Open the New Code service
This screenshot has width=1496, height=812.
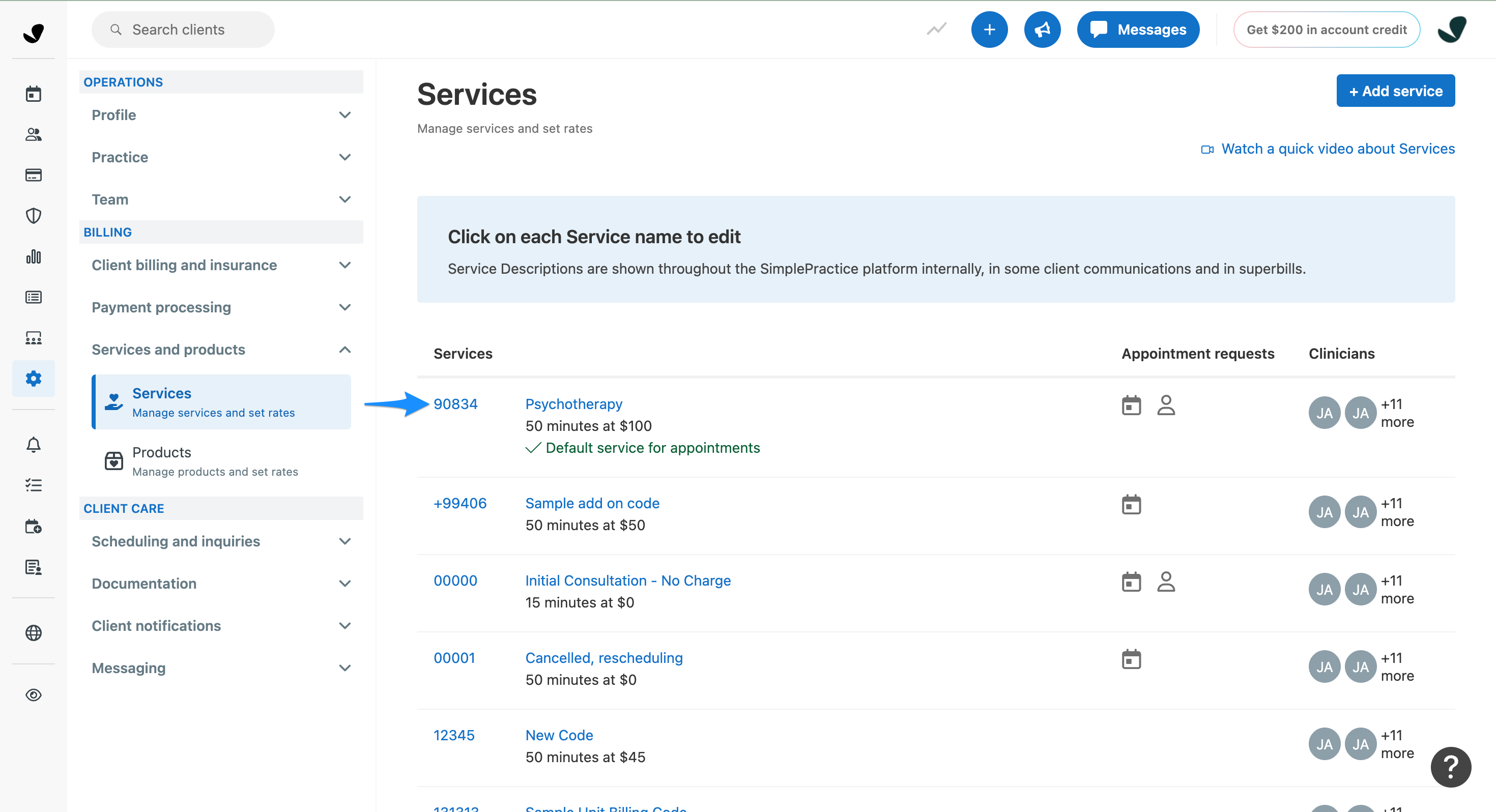tap(559, 735)
